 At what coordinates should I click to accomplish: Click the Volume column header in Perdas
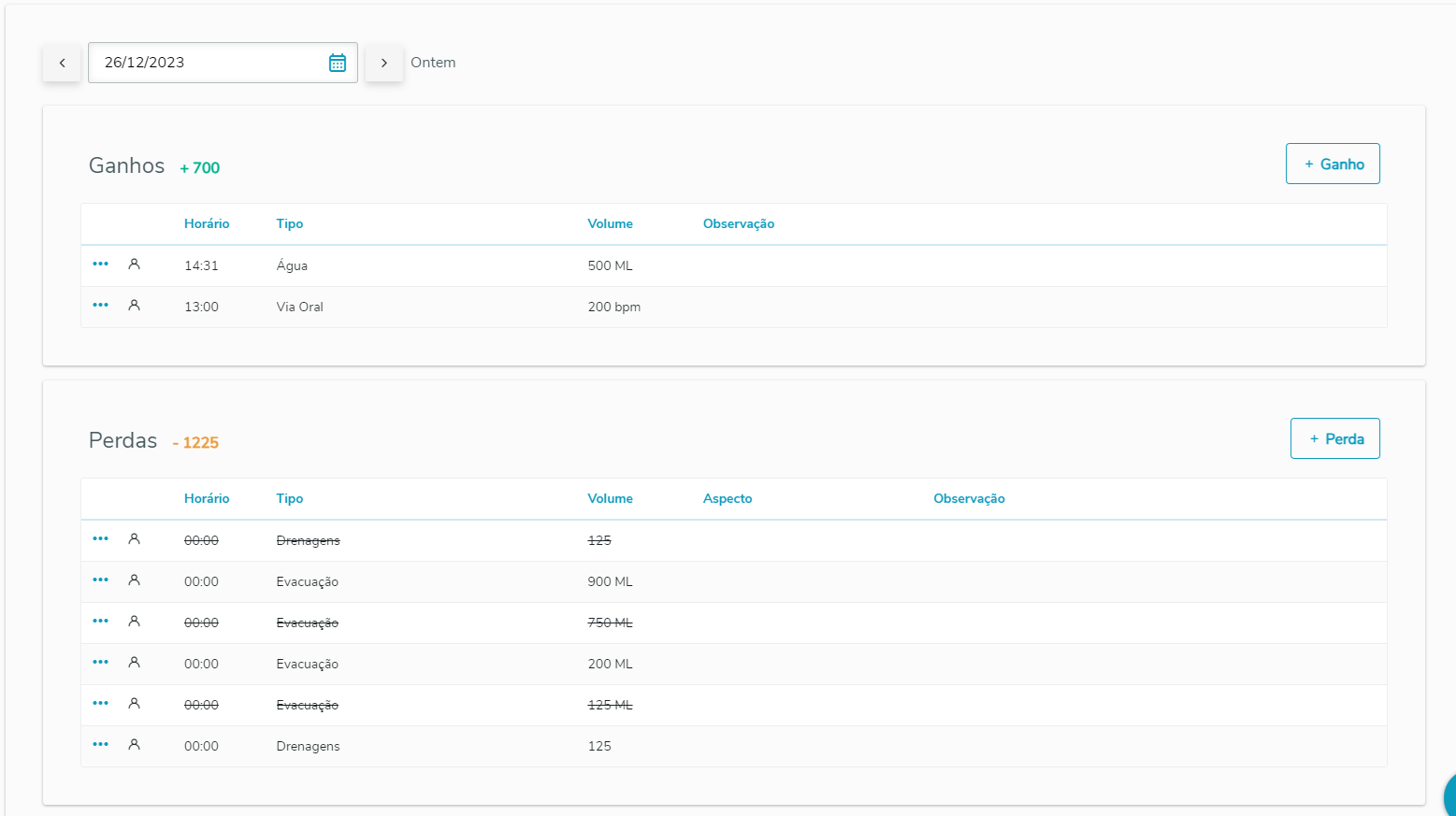point(610,498)
